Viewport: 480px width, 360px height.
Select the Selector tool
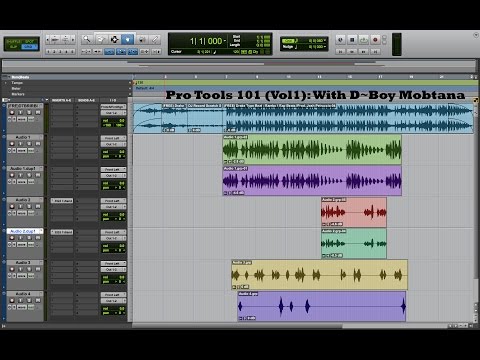click(x=114, y=39)
